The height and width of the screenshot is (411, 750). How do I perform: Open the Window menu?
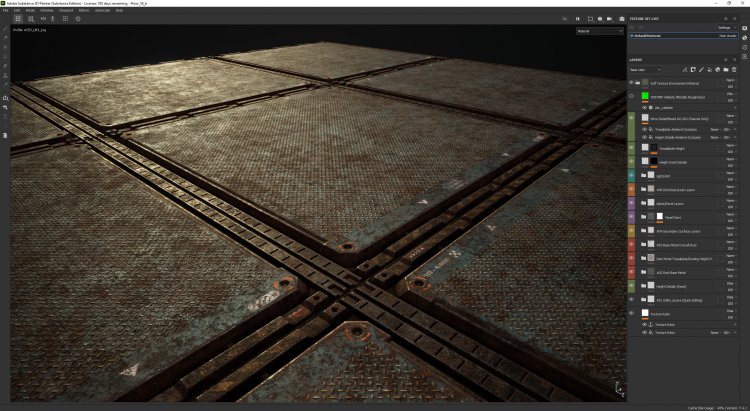[47, 10]
